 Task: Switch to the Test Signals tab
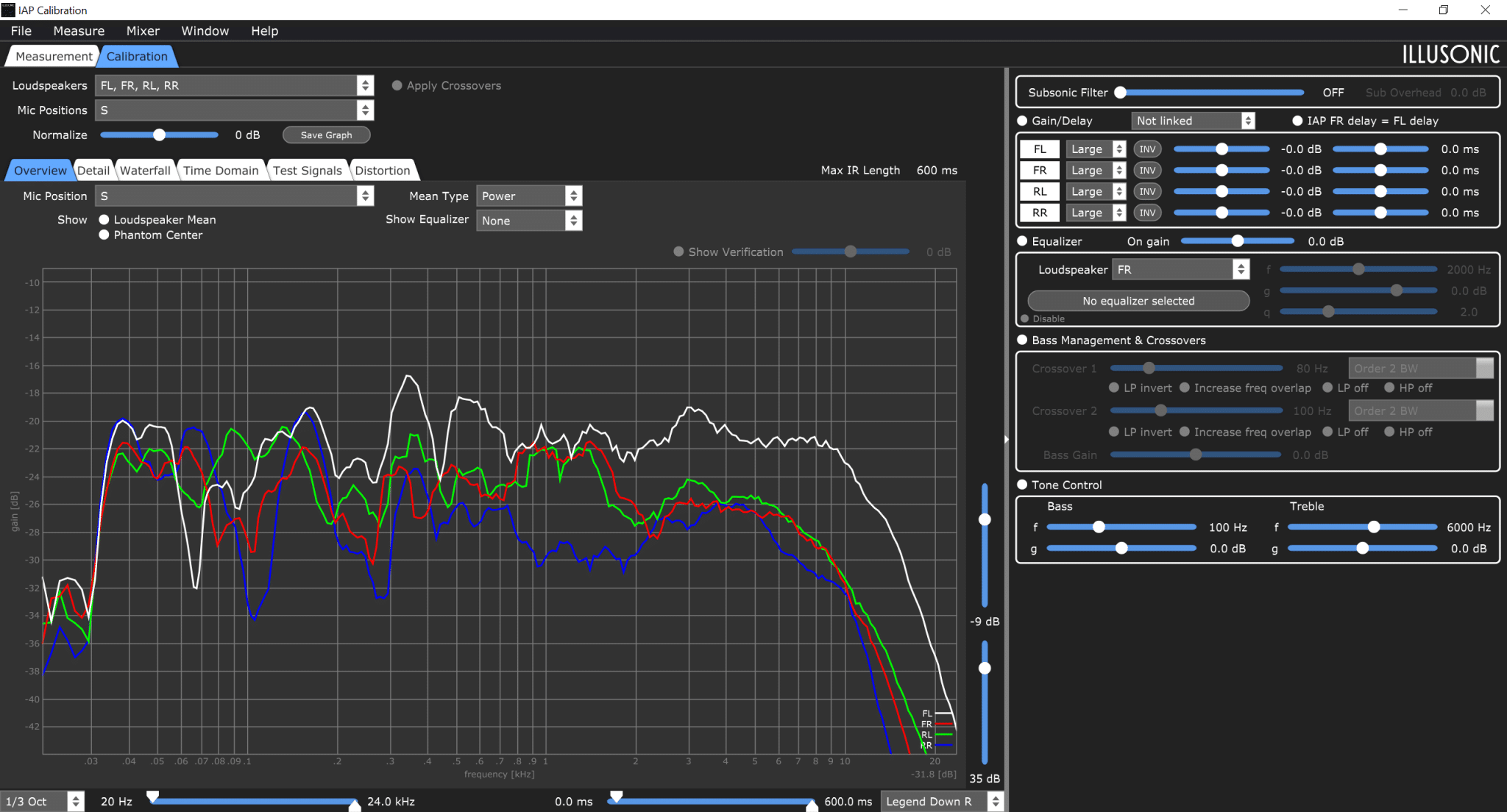tap(308, 171)
